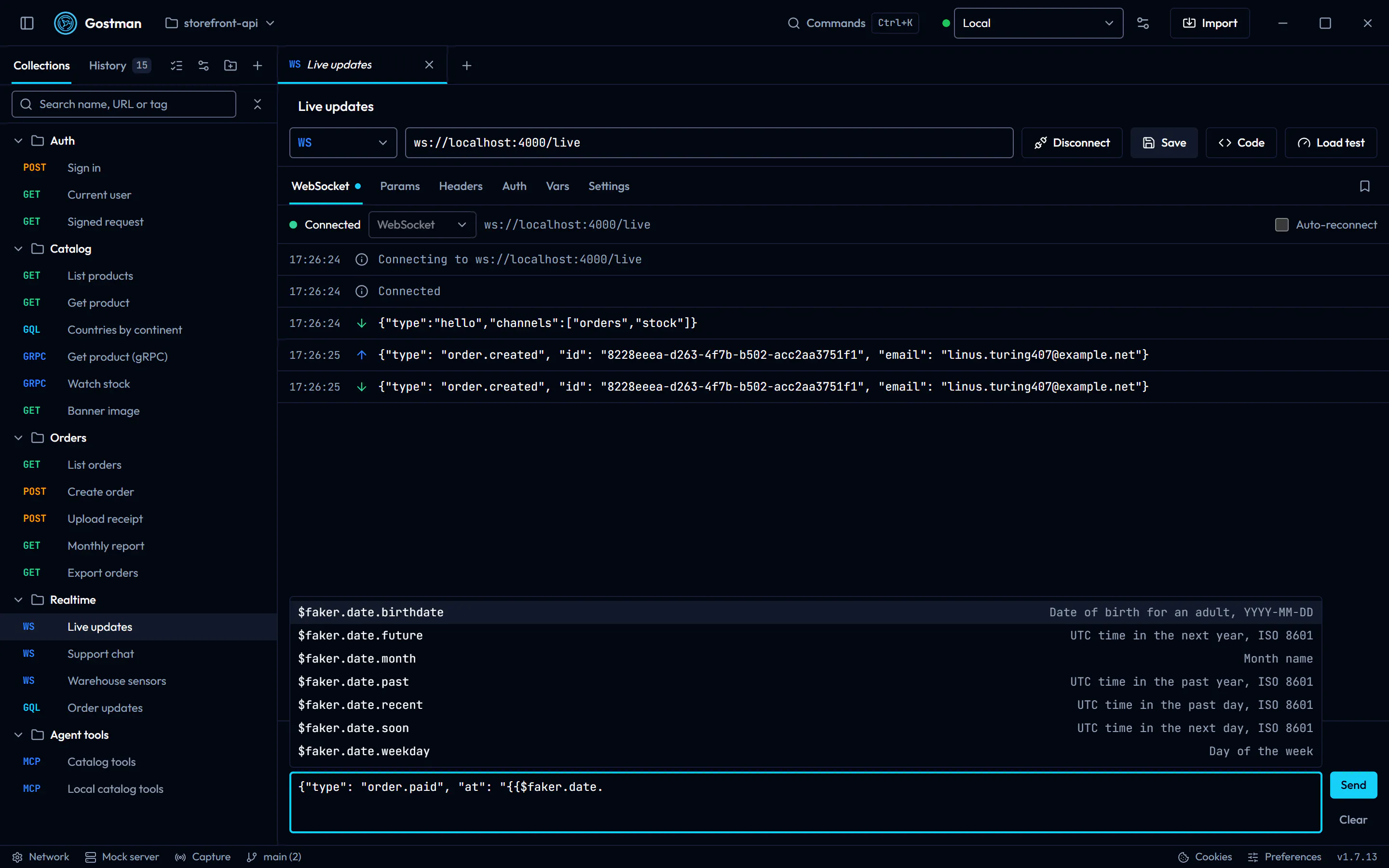The image size is (1389, 868).
Task: Click the Code button
Action: [x=1241, y=142]
